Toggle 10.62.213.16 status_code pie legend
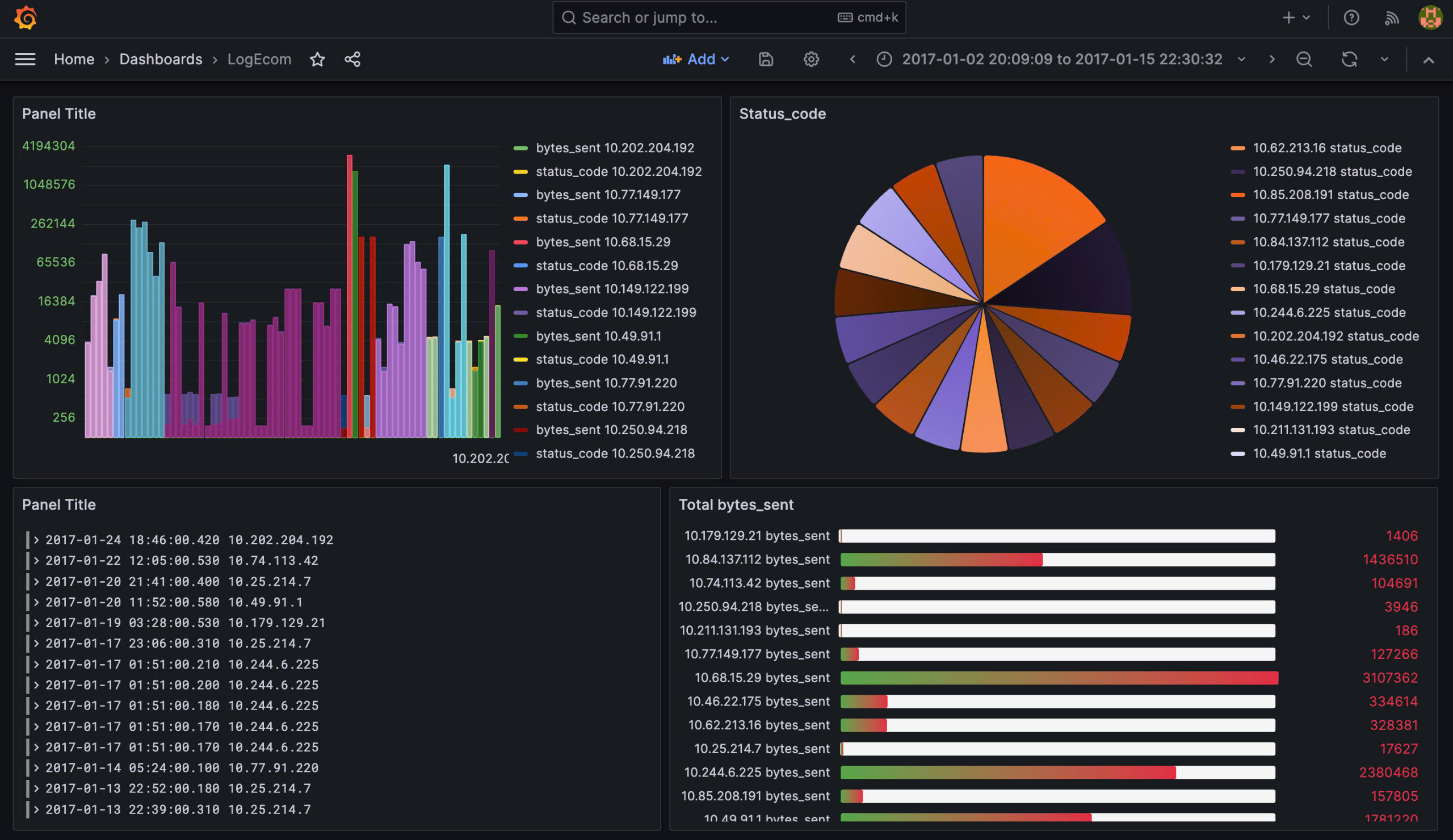 click(1327, 148)
